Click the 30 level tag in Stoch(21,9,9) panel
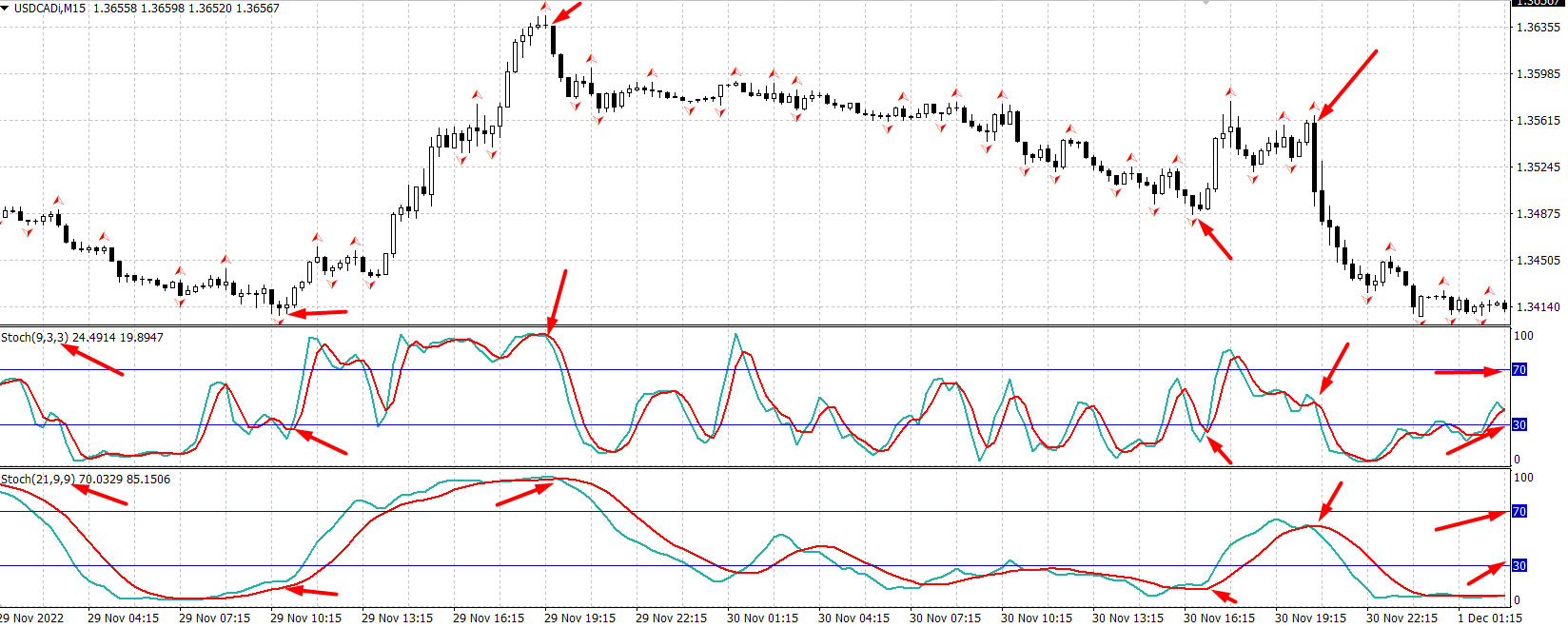Image resolution: width=1568 pixels, height=628 pixels. coord(1519,565)
